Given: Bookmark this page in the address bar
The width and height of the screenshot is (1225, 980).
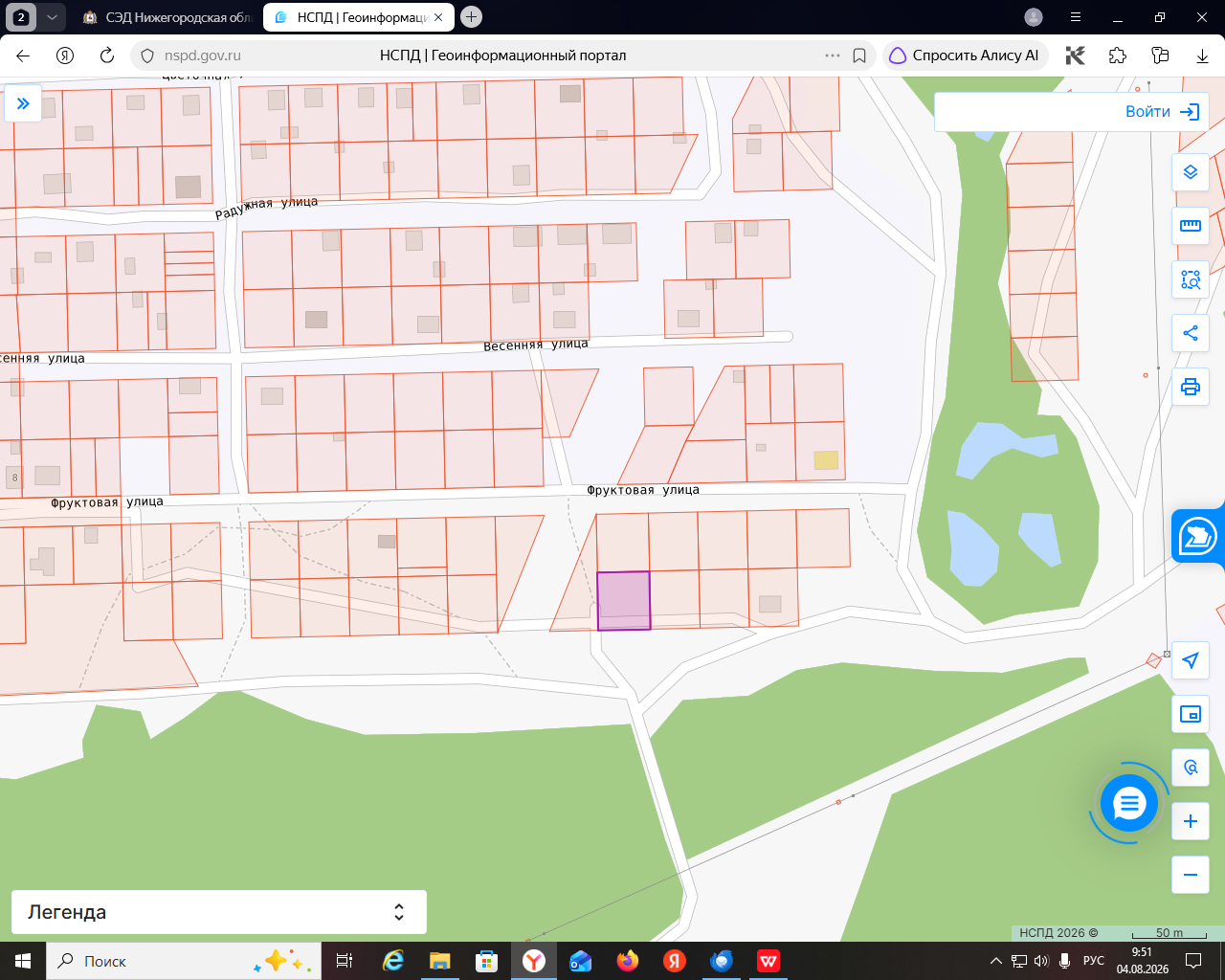Looking at the screenshot, I should 859,56.
